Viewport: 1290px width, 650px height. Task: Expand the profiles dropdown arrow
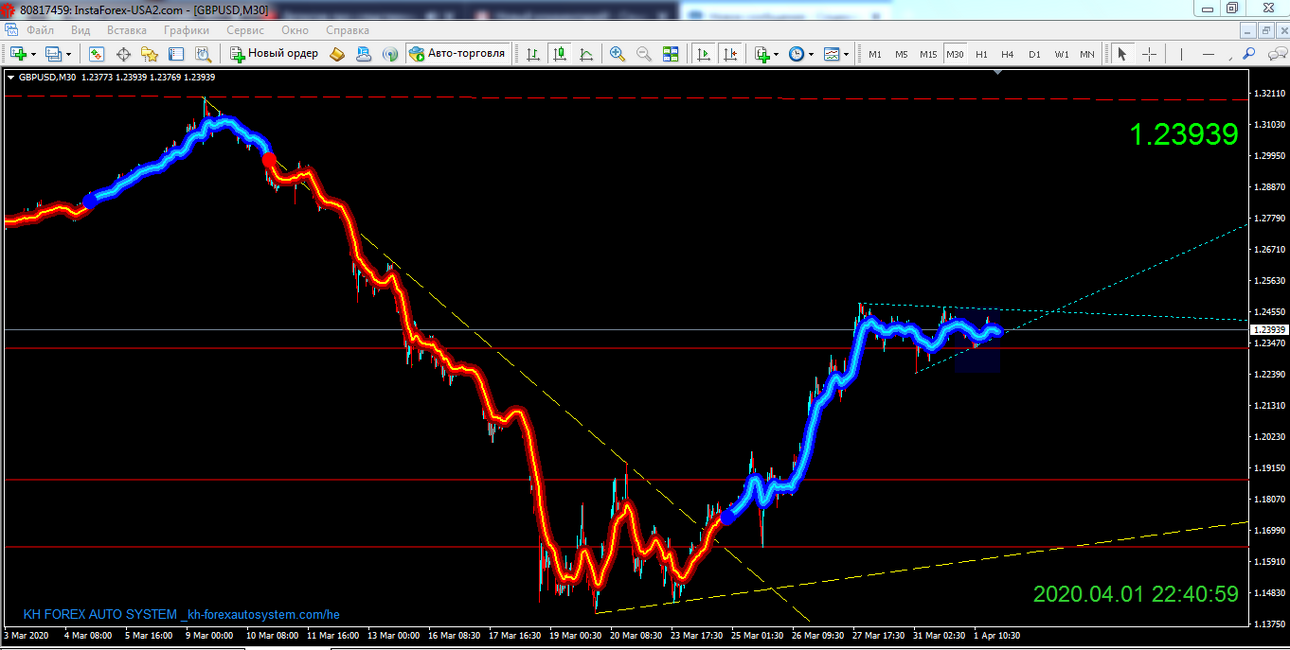67,54
